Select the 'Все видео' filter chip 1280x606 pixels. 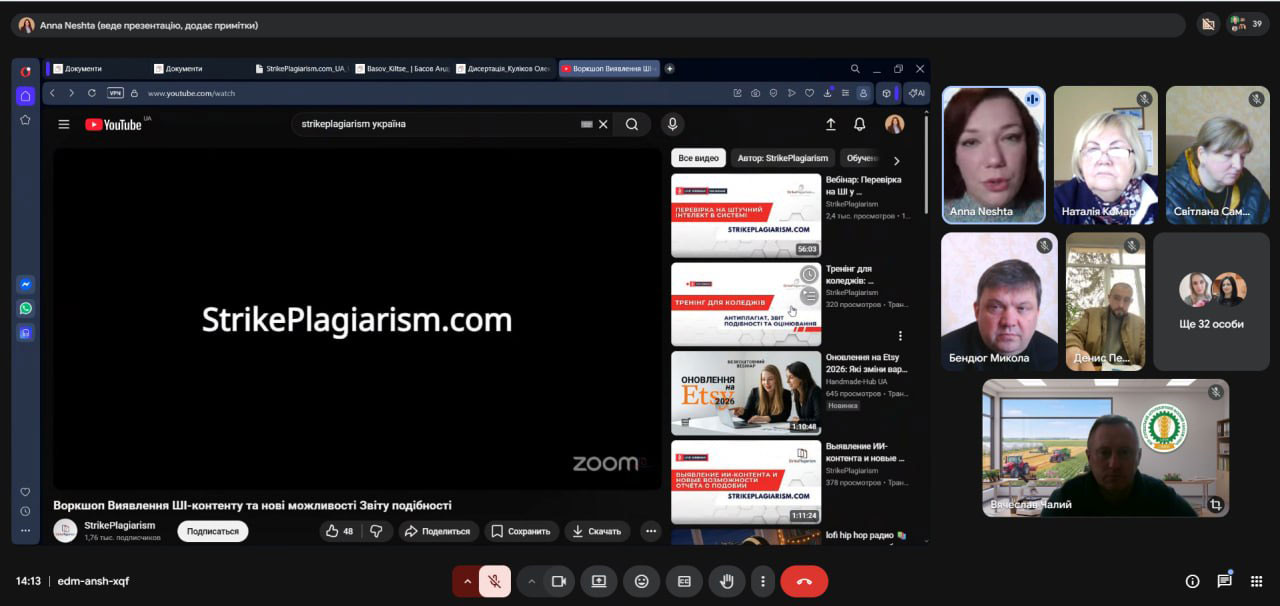pyautogui.click(x=698, y=158)
